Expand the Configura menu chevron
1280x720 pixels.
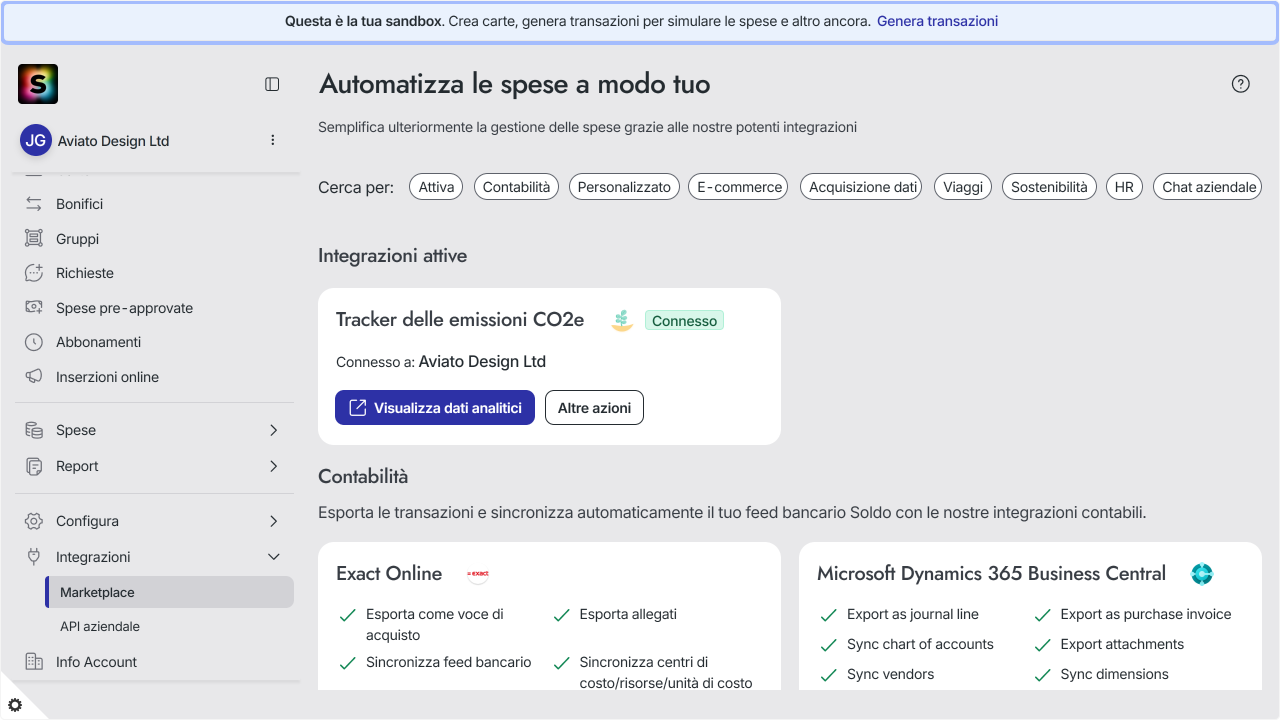click(274, 521)
